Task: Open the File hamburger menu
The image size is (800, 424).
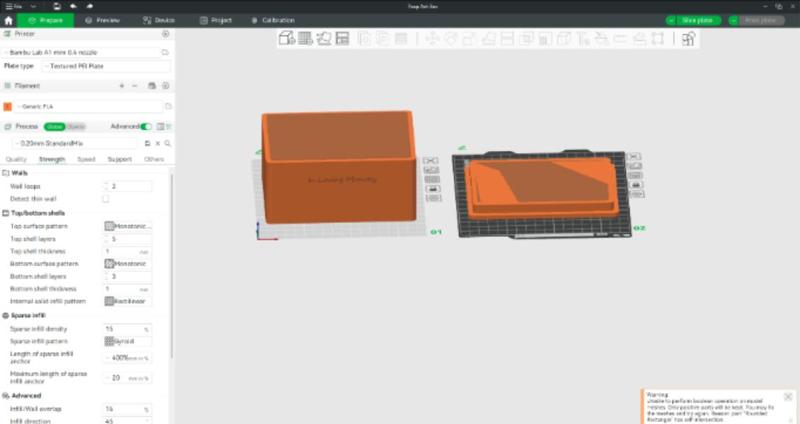Action: tap(14, 7)
